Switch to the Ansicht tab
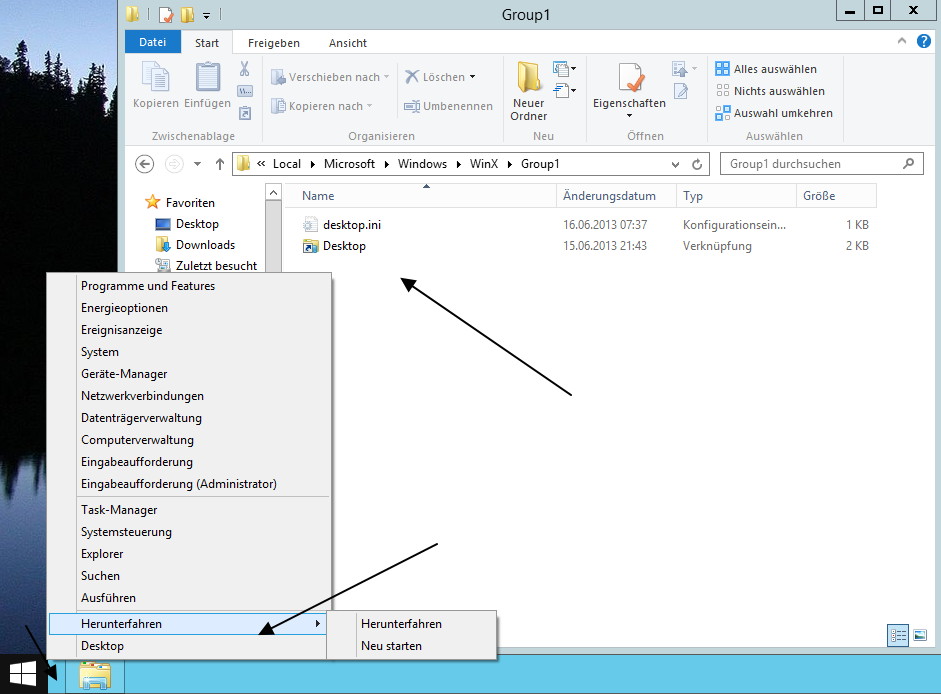The height and width of the screenshot is (694, 941). tap(347, 43)
